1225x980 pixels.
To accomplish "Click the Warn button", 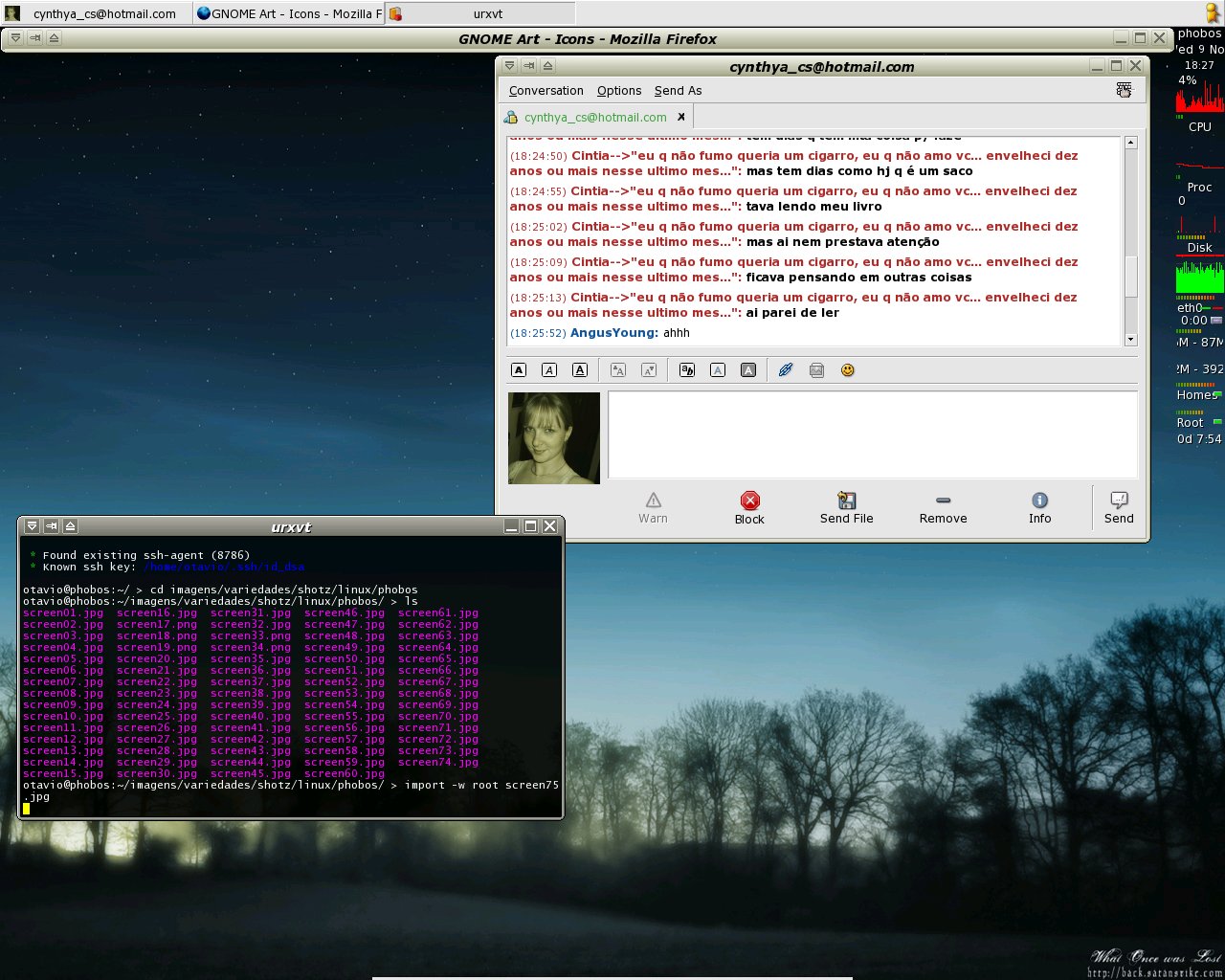I will [x=653, y=508].
